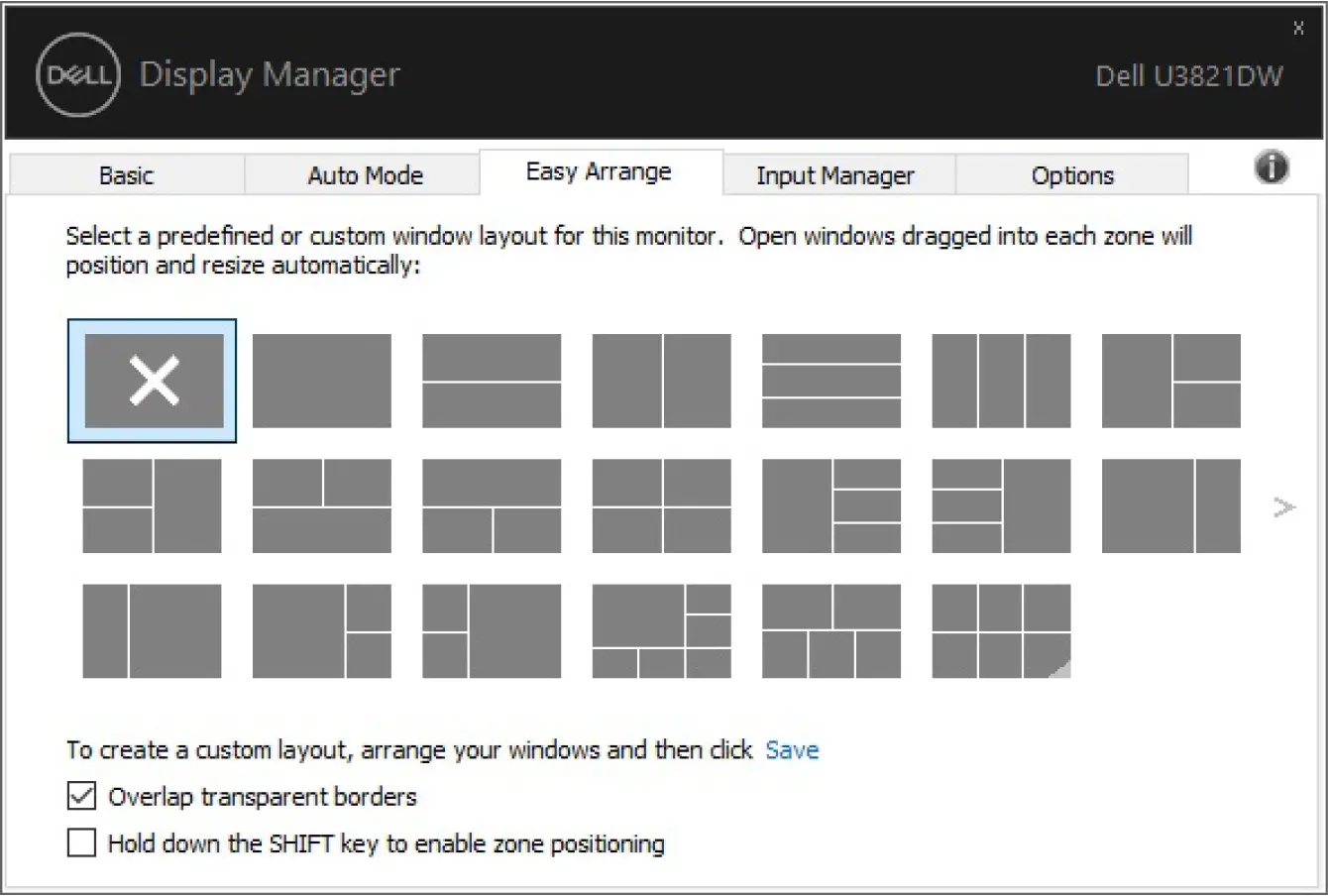Select two stacked horizontal zones layout
The image size is (1328, 896).
[x=491, y=381]
